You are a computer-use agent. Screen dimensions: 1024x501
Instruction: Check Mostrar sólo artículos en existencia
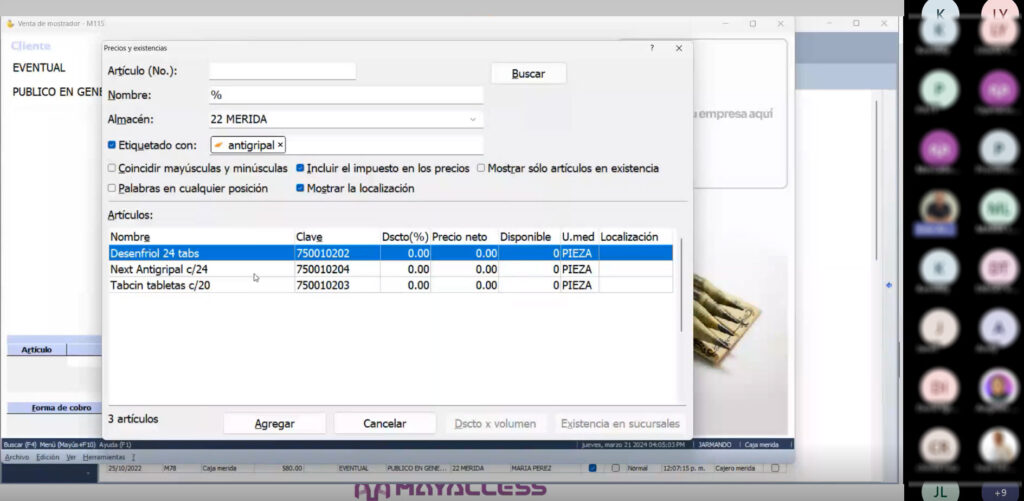click(481, 169)
